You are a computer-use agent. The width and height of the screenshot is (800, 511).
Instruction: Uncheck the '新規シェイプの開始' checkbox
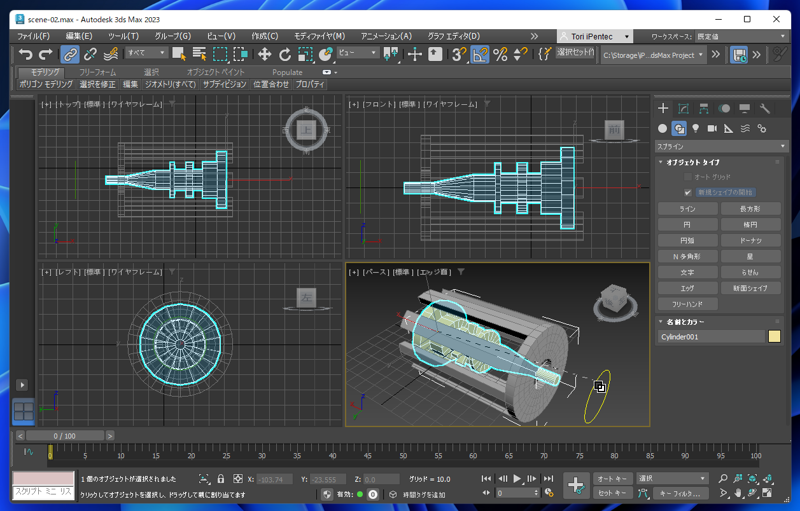(688, 192)
